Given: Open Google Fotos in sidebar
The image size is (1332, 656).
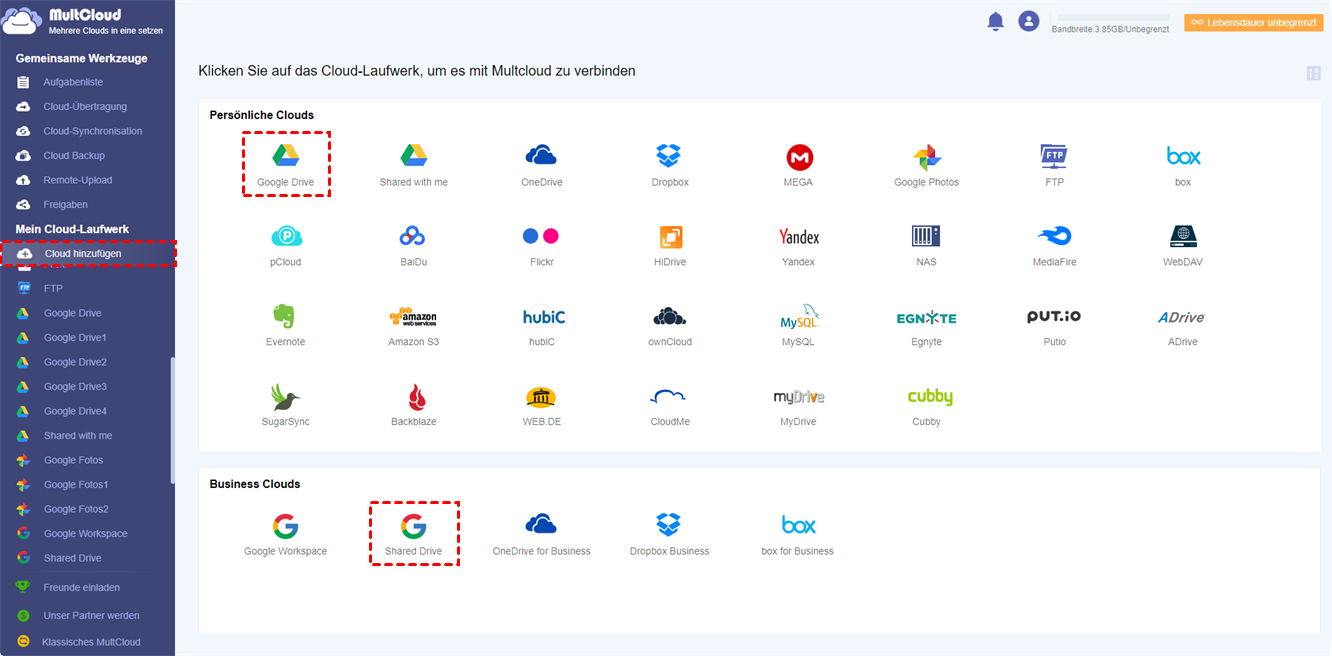Looking at the screenshot, I should tap(73, 460).
